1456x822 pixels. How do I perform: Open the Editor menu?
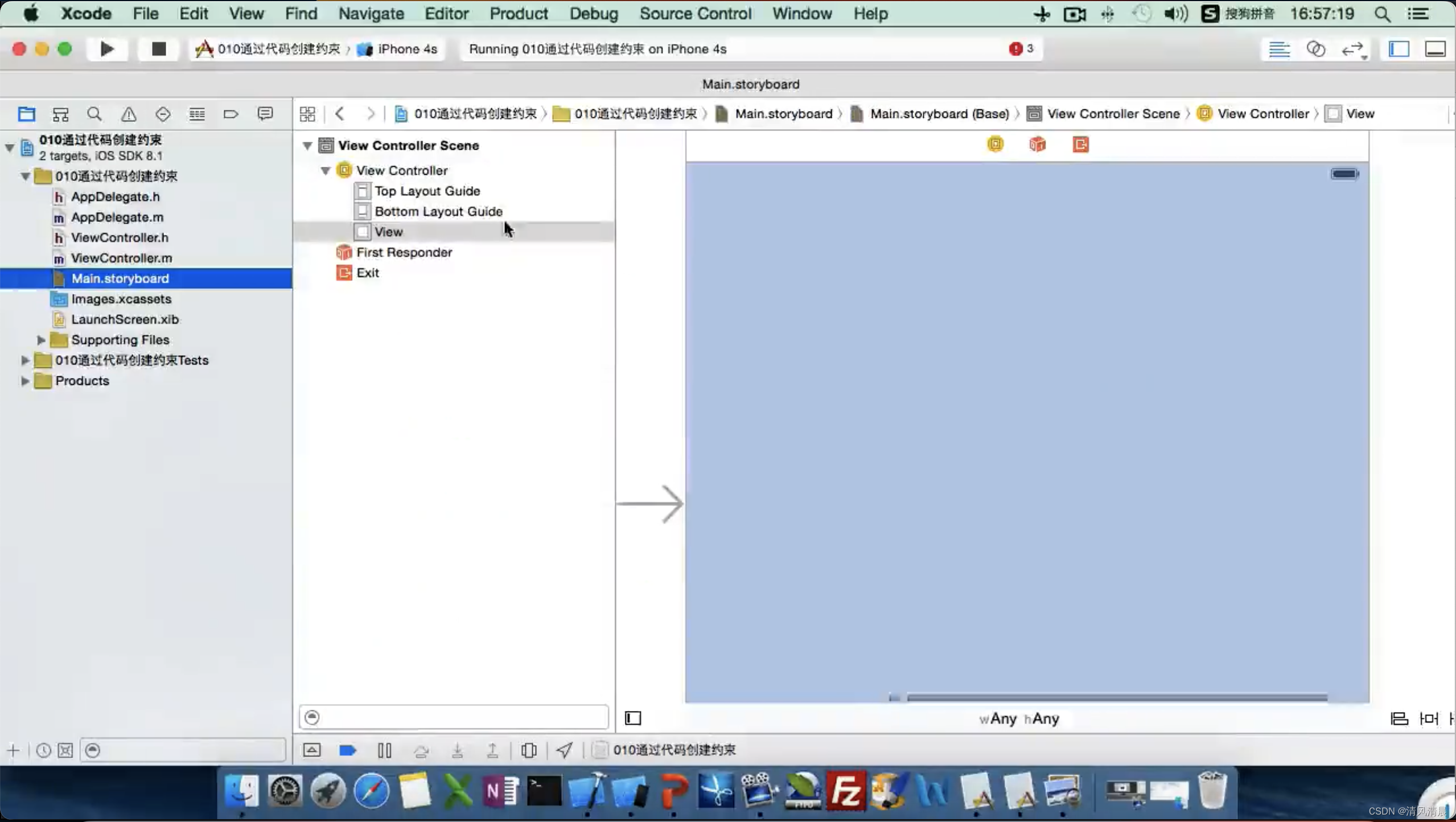[x=446, y=14]
